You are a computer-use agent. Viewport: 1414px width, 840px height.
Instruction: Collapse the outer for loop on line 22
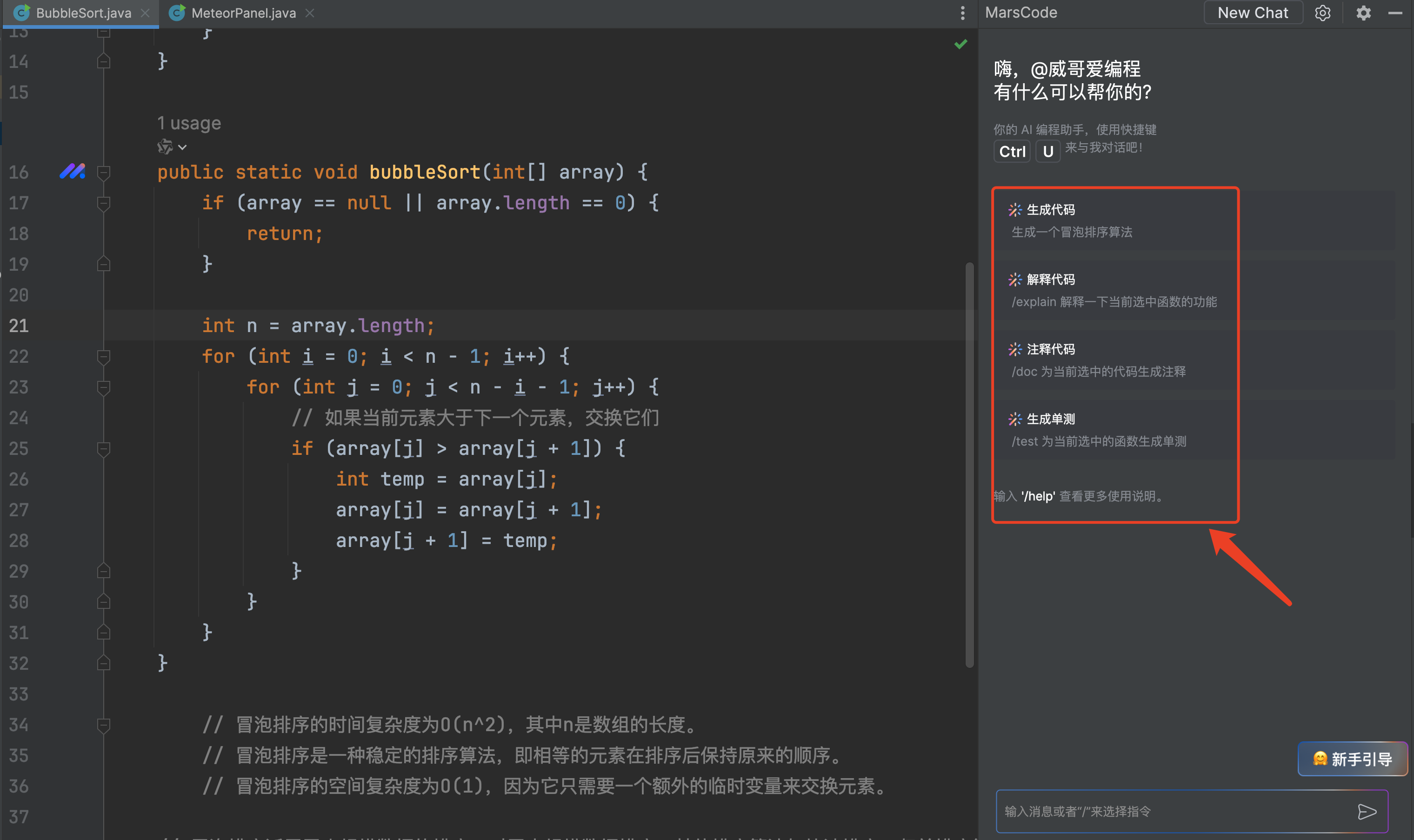[x=104, y=357]
